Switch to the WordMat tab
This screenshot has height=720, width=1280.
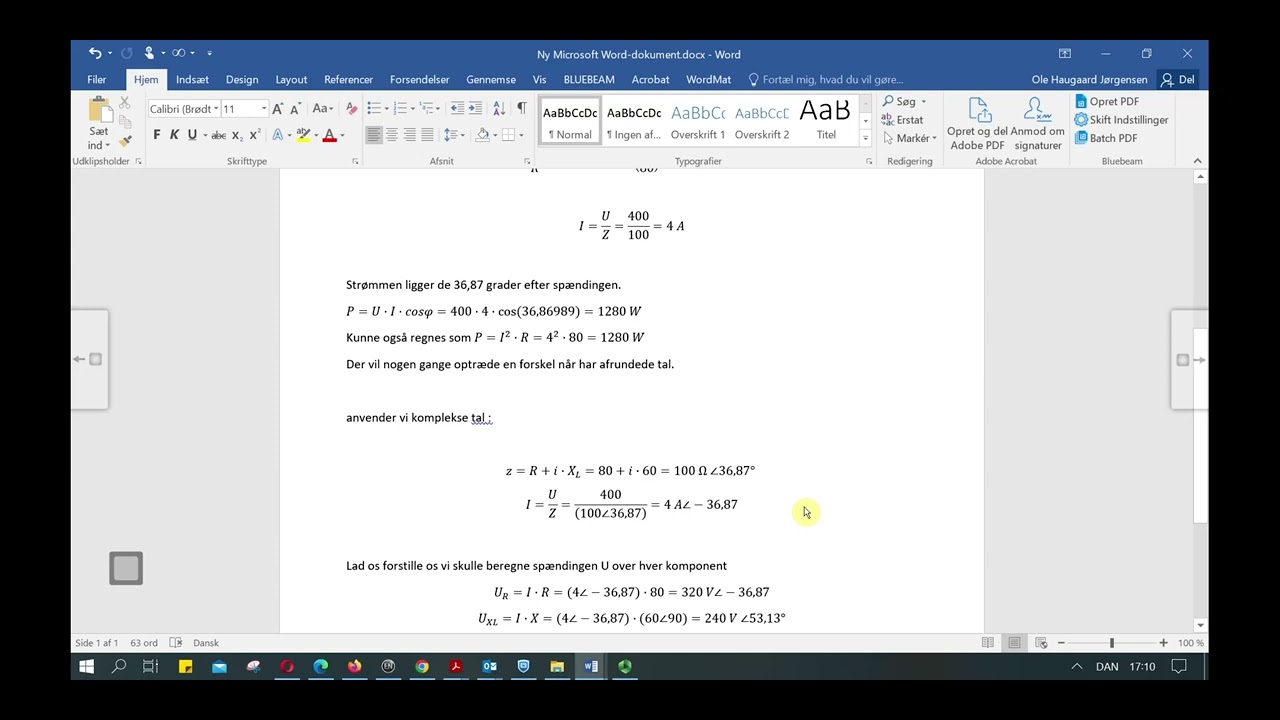click(708, 79)
